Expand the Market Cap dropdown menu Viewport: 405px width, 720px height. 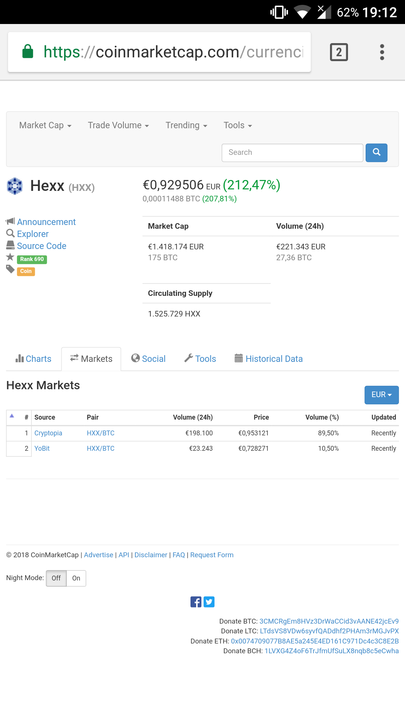click(45, 125)
